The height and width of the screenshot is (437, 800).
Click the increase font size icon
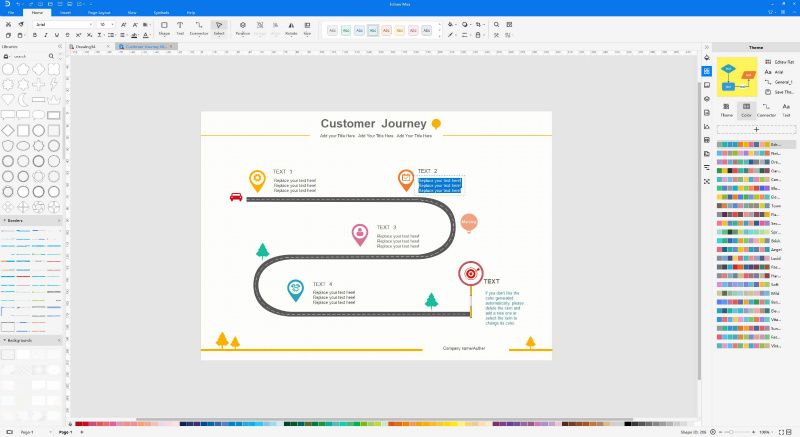pos(123,24)
